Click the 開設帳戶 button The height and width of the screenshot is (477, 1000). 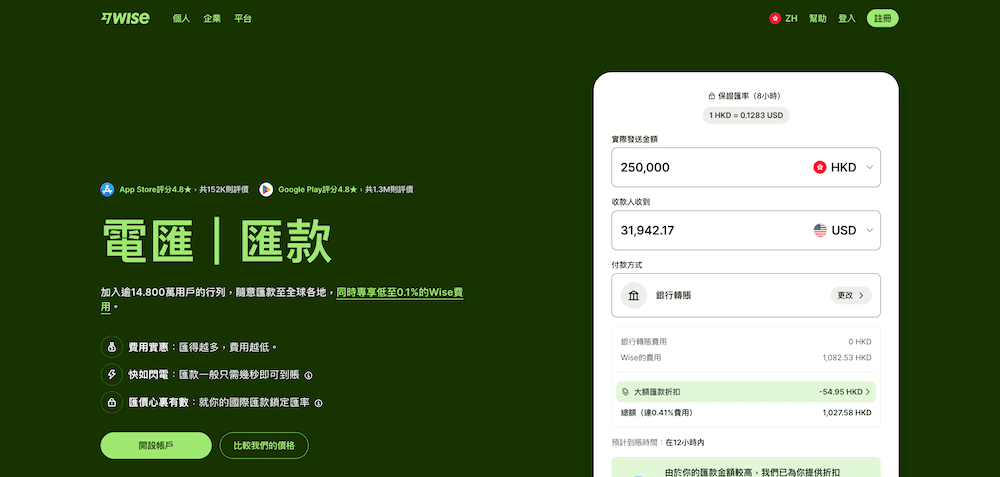click(x=156, y=446)
